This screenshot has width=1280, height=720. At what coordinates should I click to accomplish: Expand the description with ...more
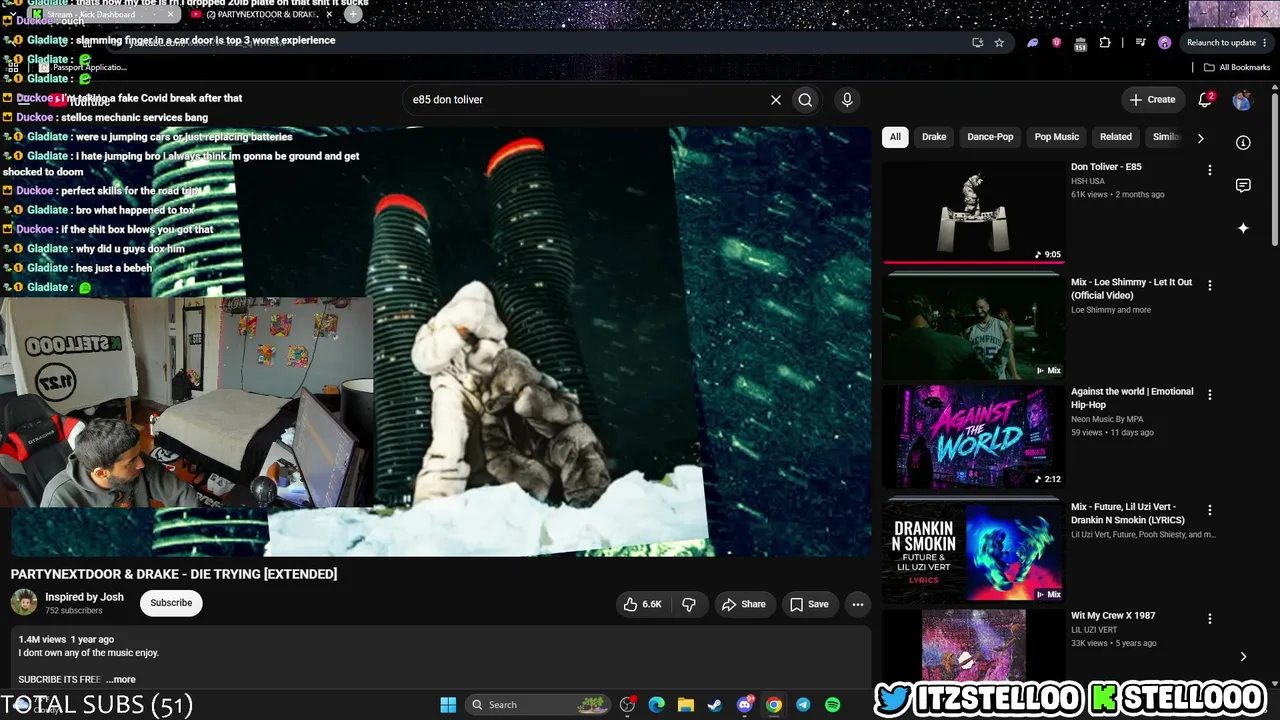coord(121,679)
